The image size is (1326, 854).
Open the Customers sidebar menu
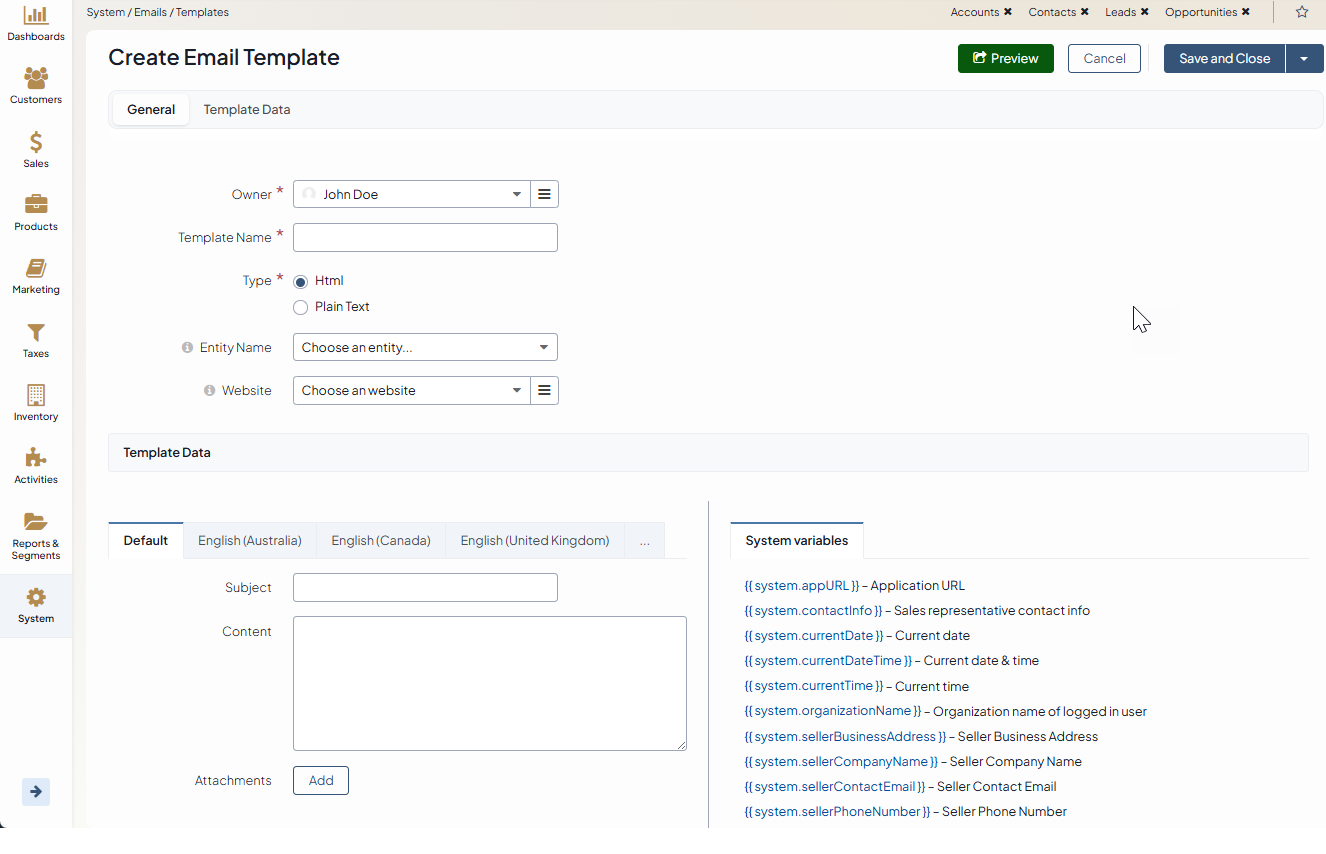point(36,78)
